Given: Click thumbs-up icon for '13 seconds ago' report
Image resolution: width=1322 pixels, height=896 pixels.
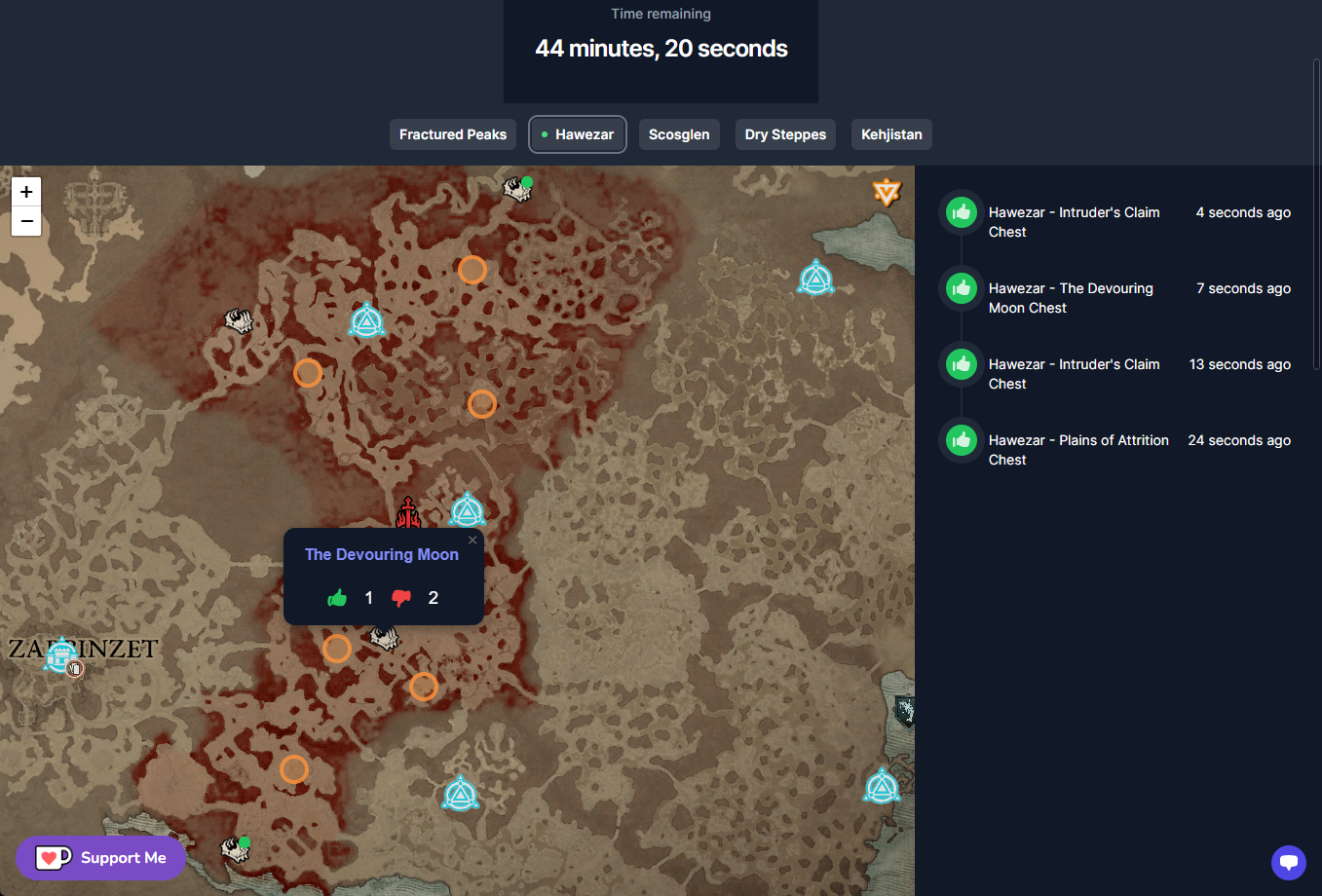Looking at the screenshot, I should click(962, 364).
